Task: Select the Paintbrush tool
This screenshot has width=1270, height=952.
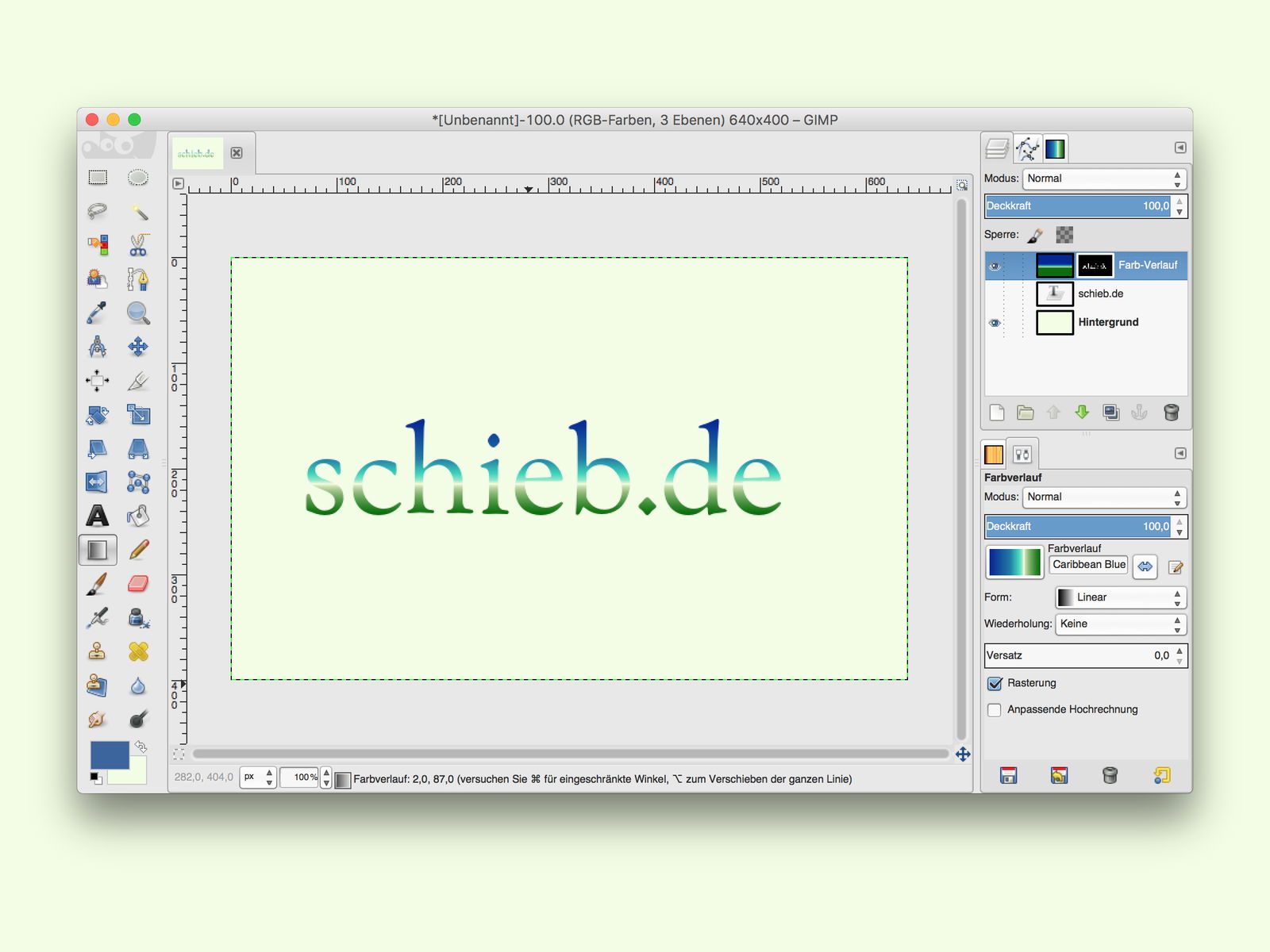Action: (98, 584)
